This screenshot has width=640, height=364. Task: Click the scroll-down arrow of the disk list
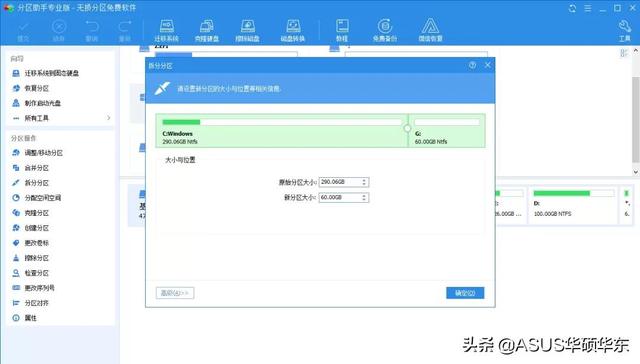636,172
